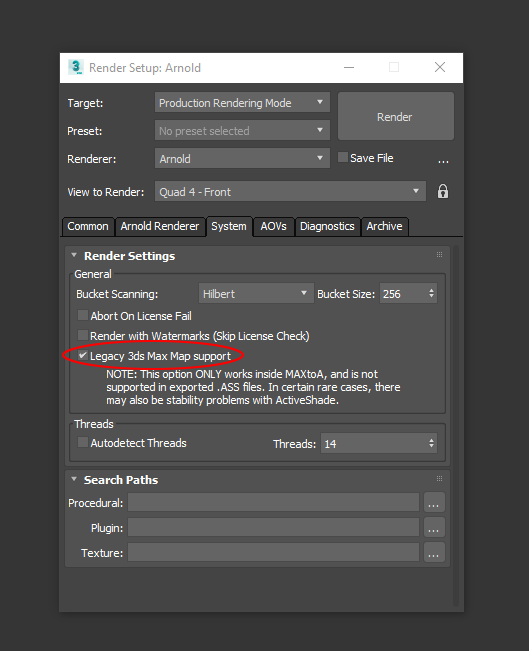The height and width of the screenshot is (651, 529).
Task: Adjust the Bucket Size spinner arrows
Action: (x=431, y=293)
